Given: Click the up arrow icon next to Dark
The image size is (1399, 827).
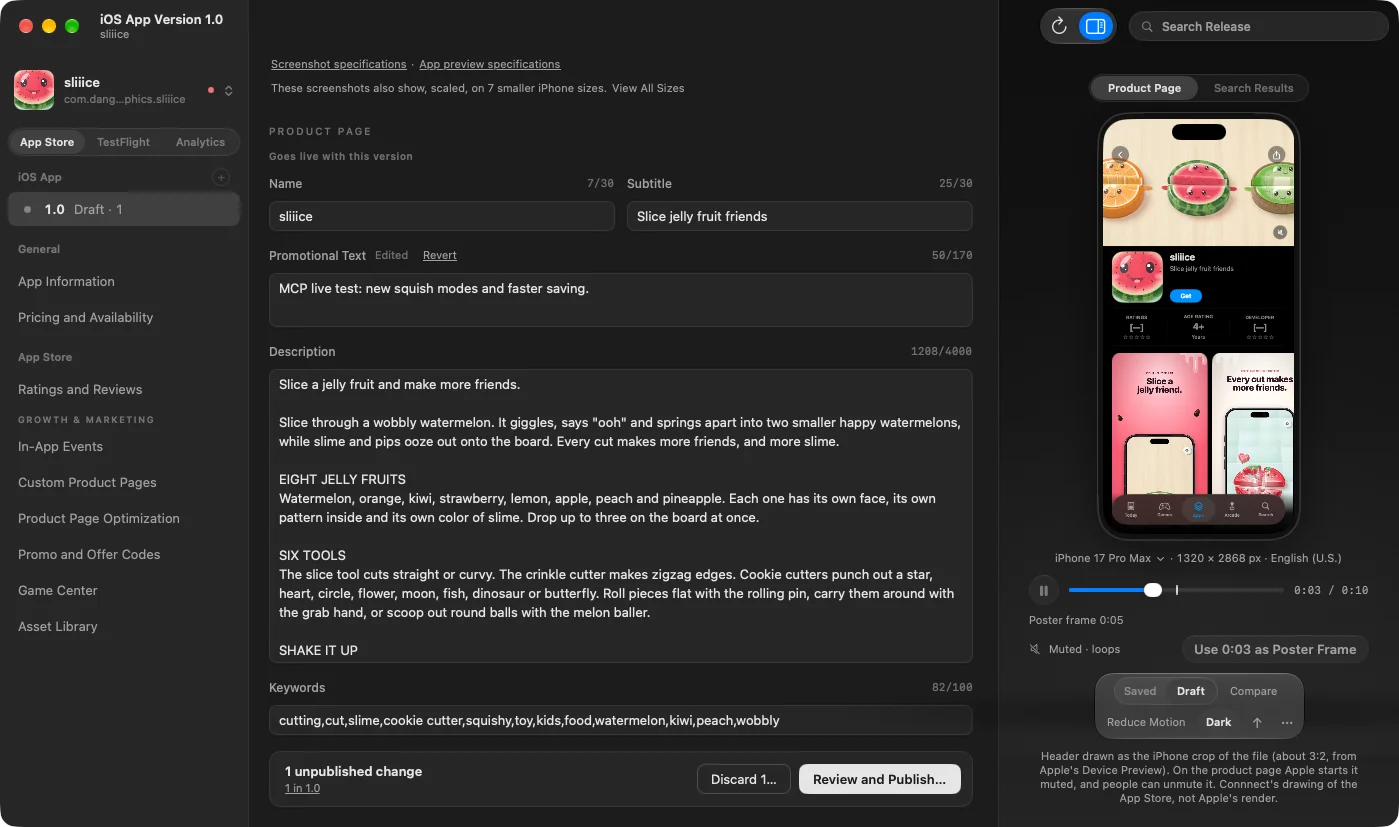Looking at the screenshot, I should click(1257, 722).
